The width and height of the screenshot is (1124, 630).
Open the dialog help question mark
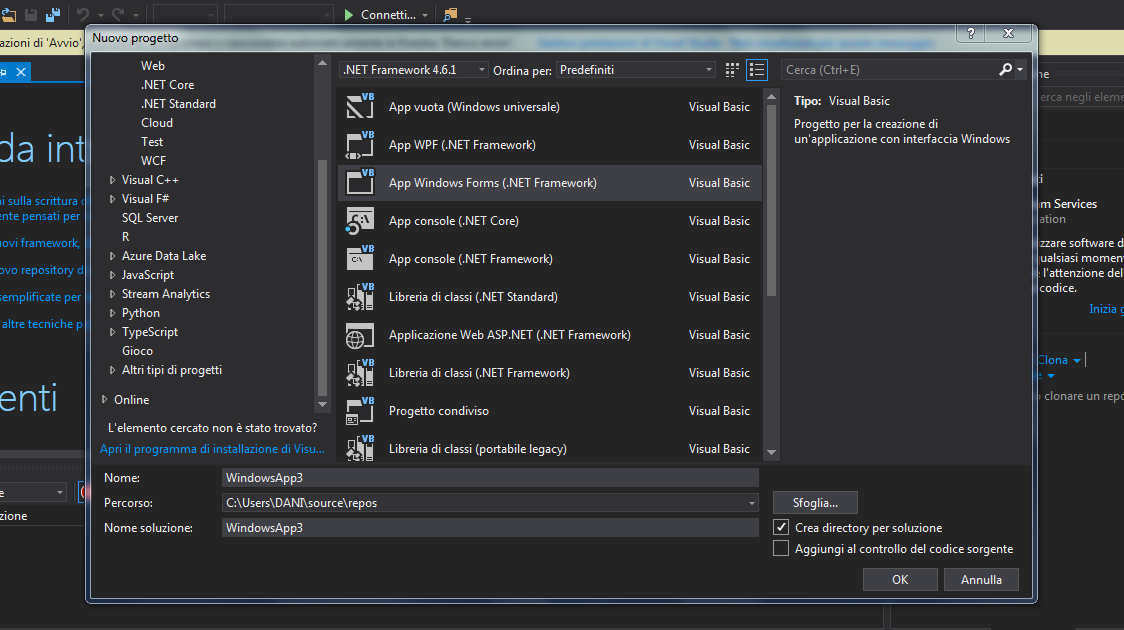(971, 34)
